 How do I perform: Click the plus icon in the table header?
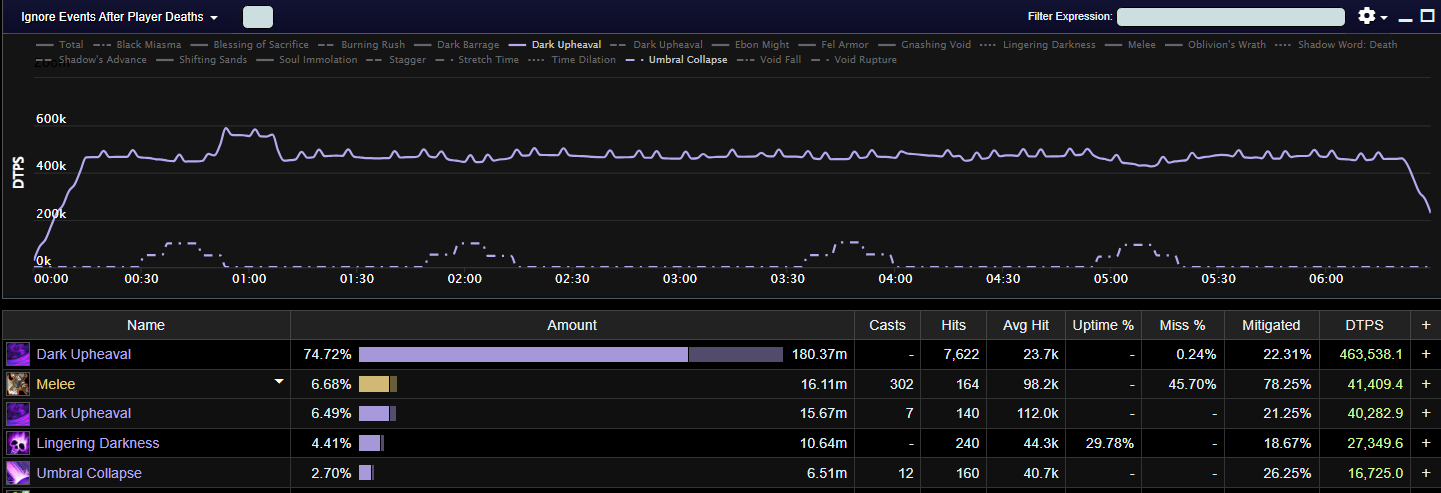(x=1425, y=325)
